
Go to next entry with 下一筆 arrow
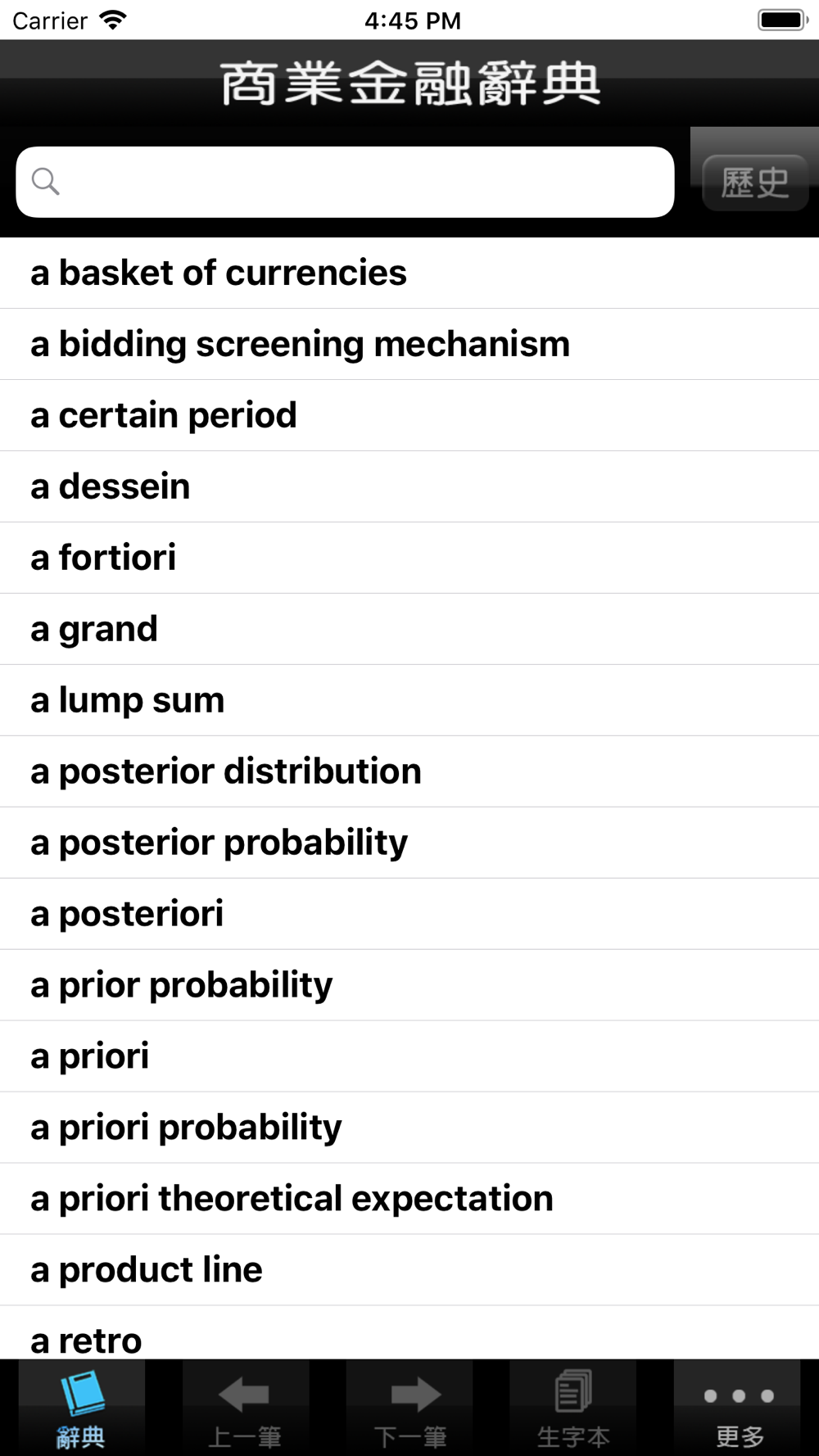point(409,1408)
